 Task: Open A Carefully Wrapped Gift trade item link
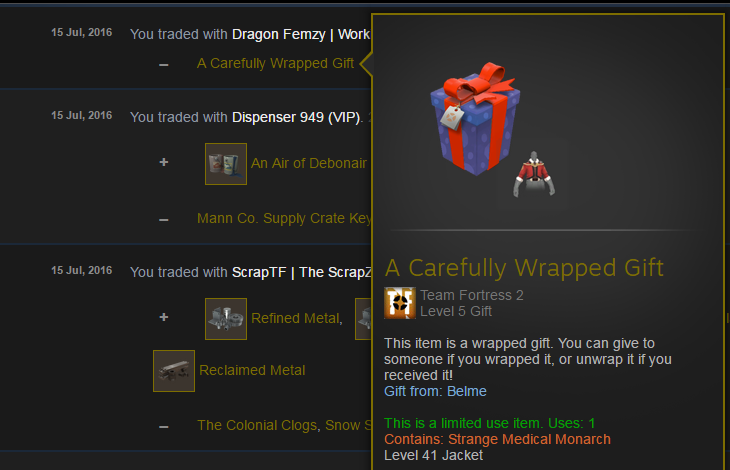[x=275, y=63]
